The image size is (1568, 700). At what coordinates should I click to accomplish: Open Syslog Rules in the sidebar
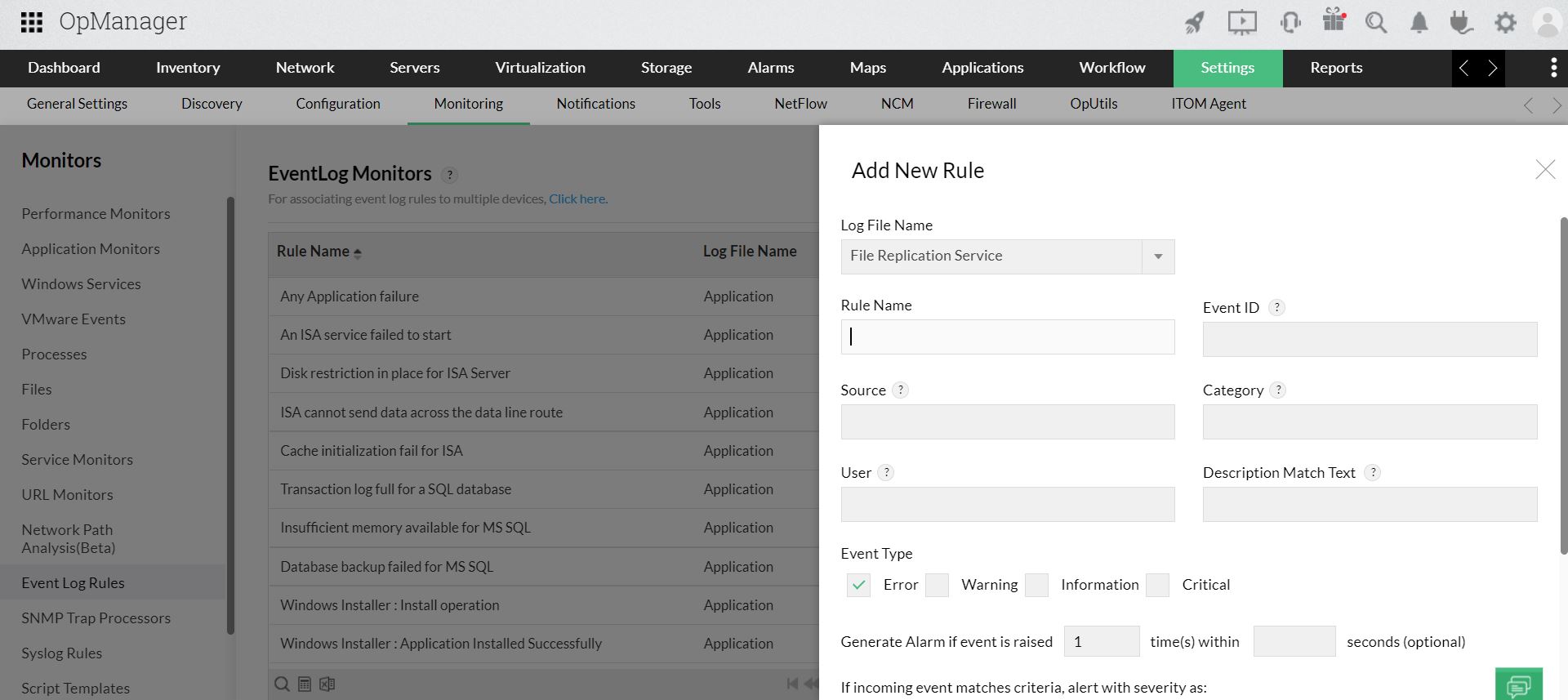tap(62, 653)
